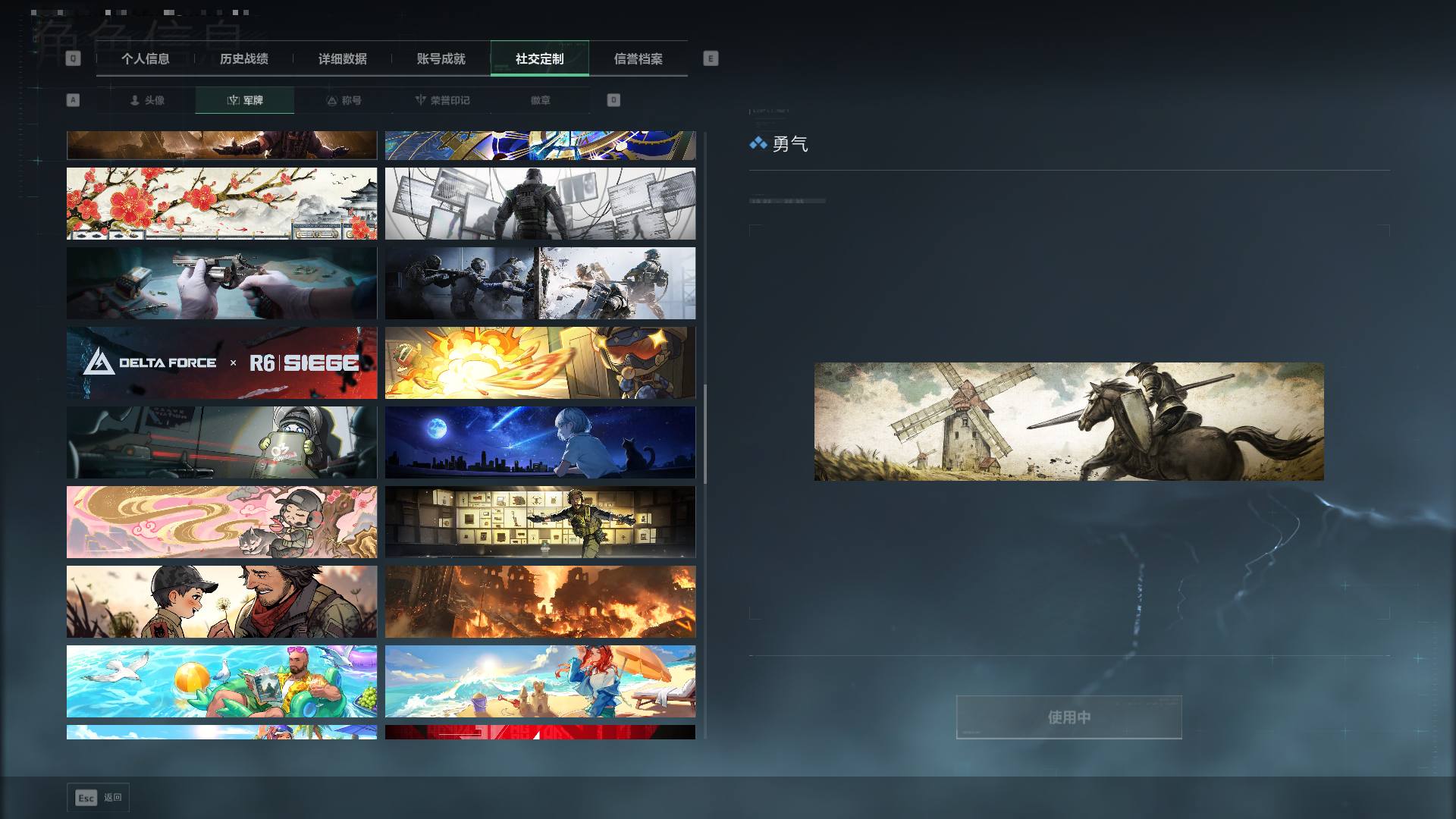Click the A key previous sub-tab icon
This screenshot has height=819, width=1456.
click(x=73, y=100)
